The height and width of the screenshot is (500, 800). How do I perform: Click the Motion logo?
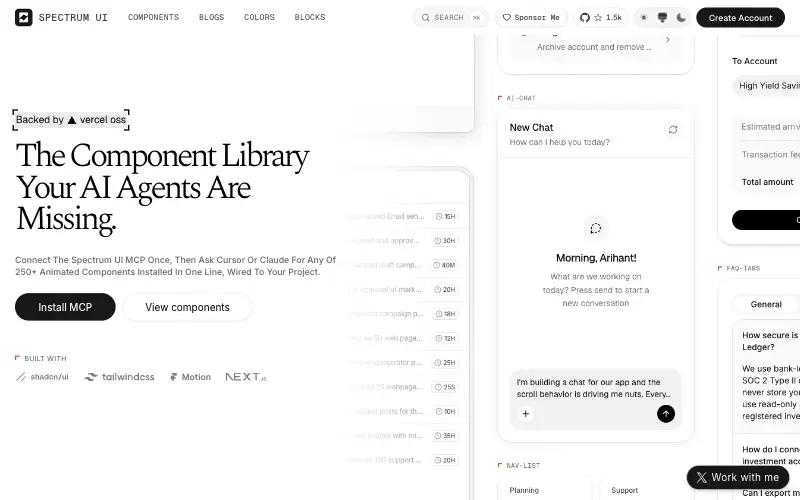click(190, 377)
